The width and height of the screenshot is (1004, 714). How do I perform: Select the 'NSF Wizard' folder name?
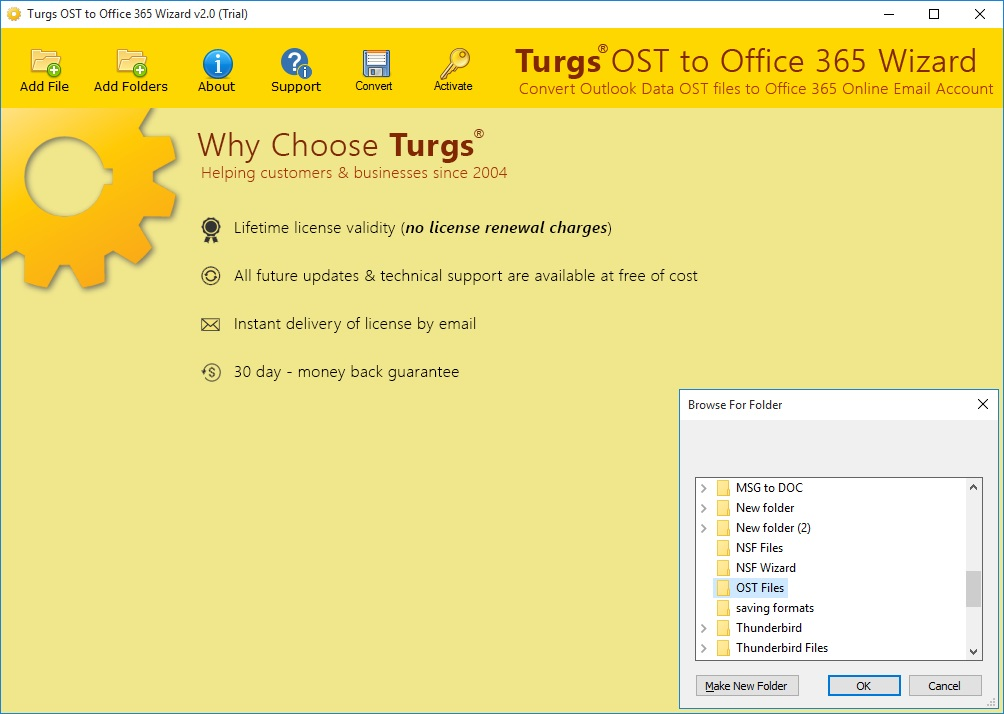[x=766, y=568]
